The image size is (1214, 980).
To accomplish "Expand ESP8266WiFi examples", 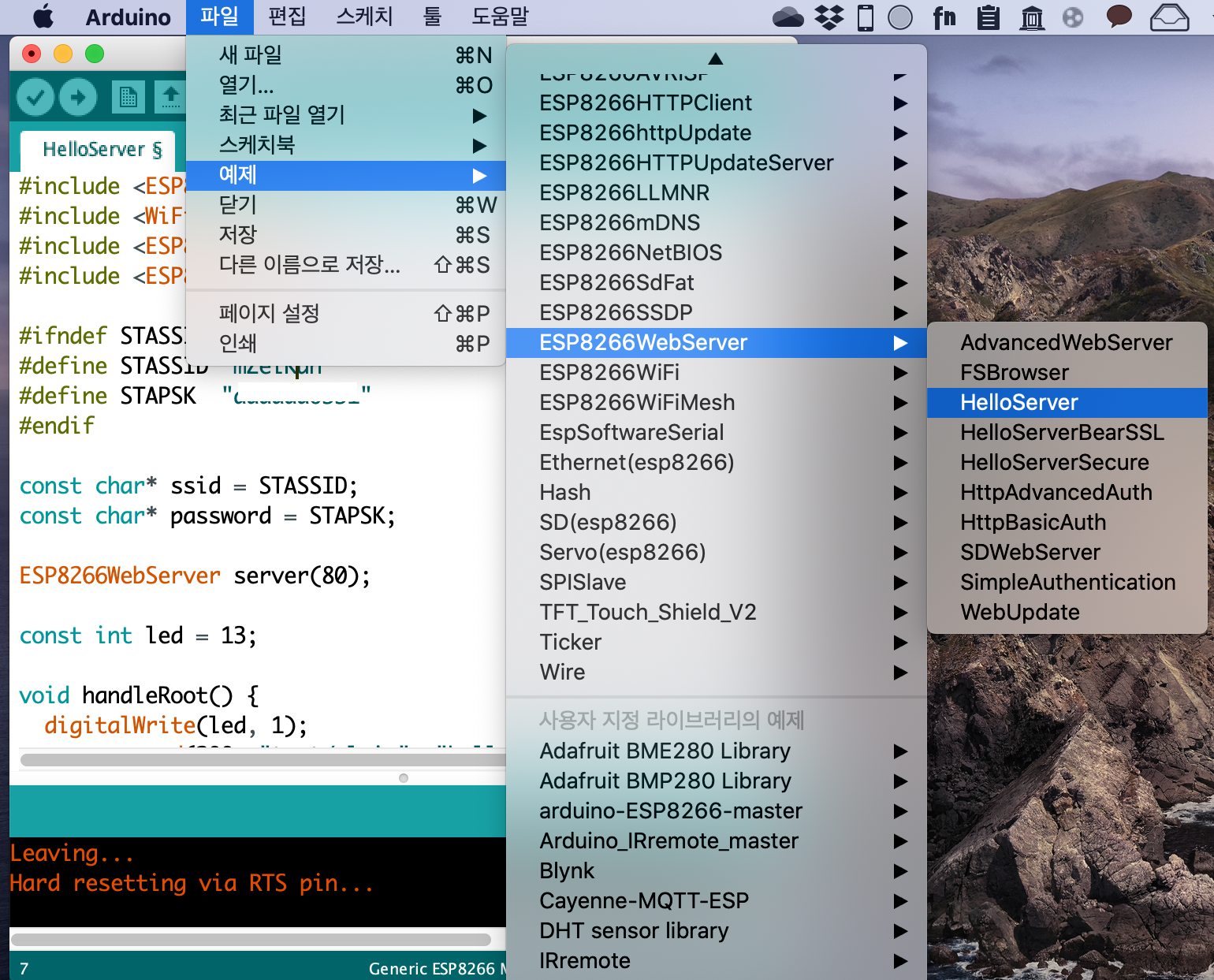I will [x=716, y=373].
